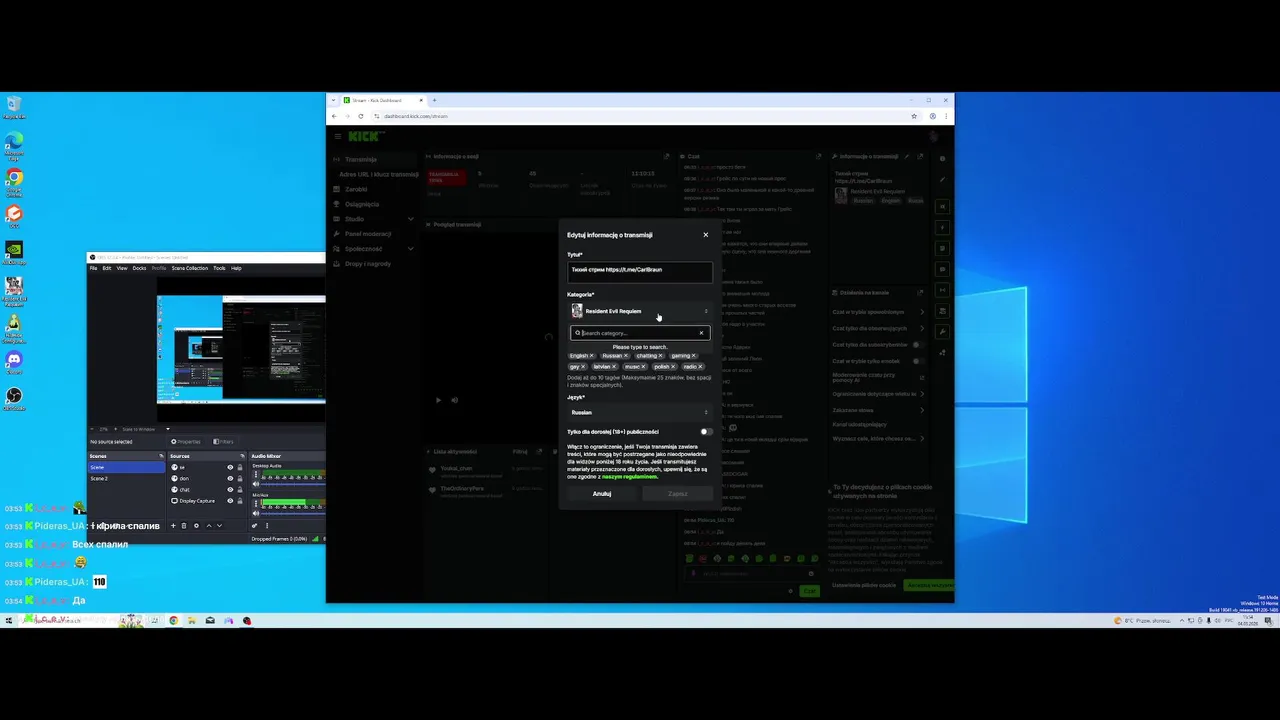Open the OBS Help menu
1280x720 pixels.
point(236,268)
